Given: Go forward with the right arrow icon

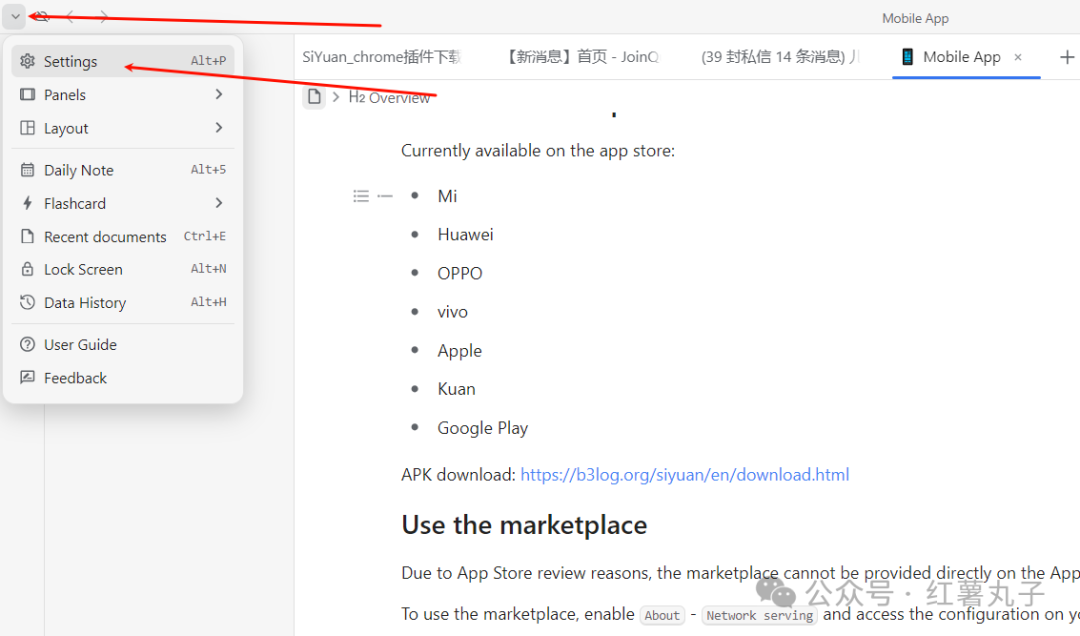Looking at the screenshot, I should pyautogui.click(x=103, y=17).
